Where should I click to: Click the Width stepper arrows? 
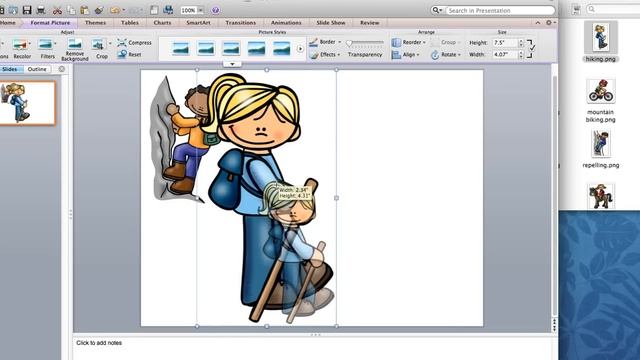[521, 54]
